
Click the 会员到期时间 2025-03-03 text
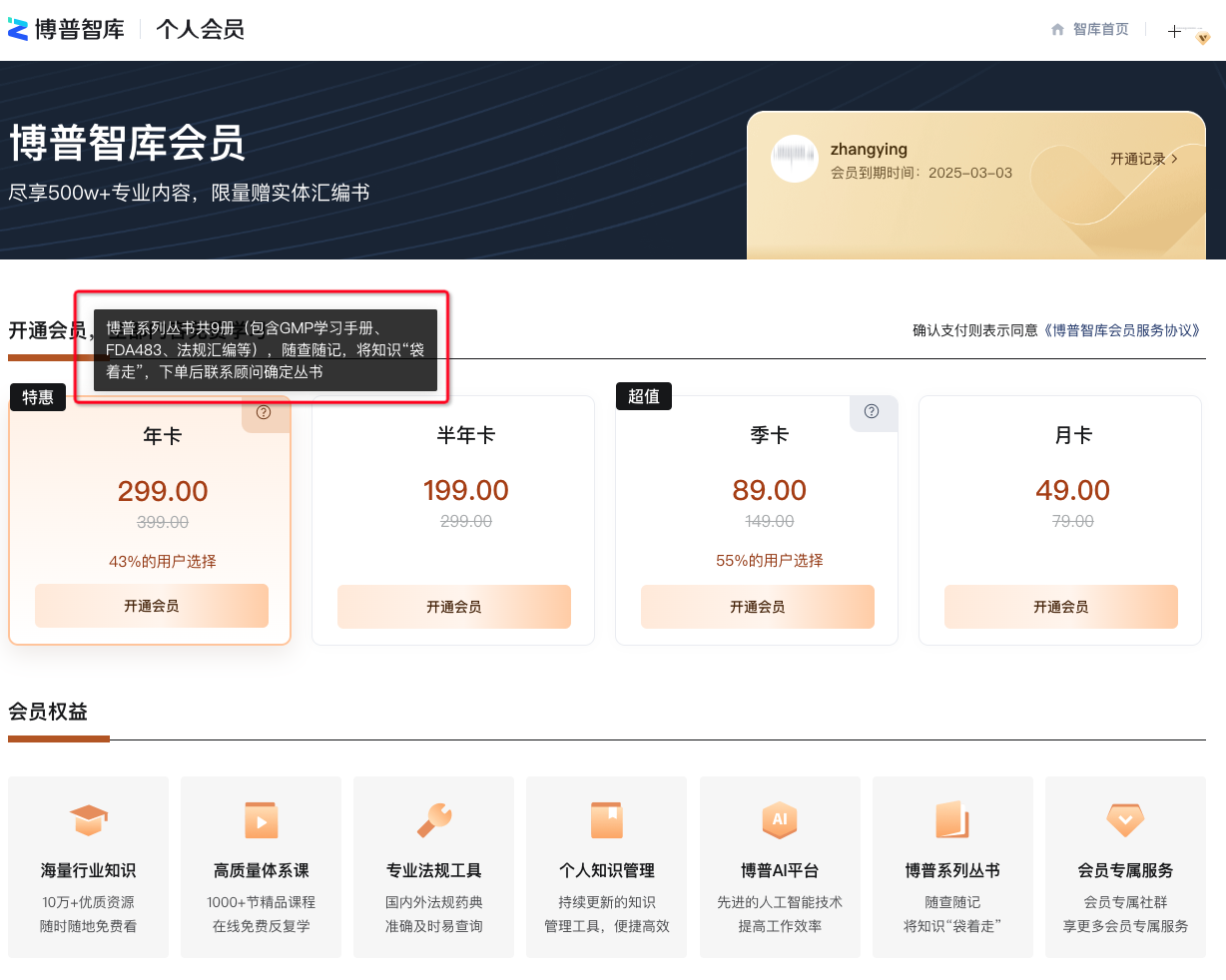(x=921, y=173)
